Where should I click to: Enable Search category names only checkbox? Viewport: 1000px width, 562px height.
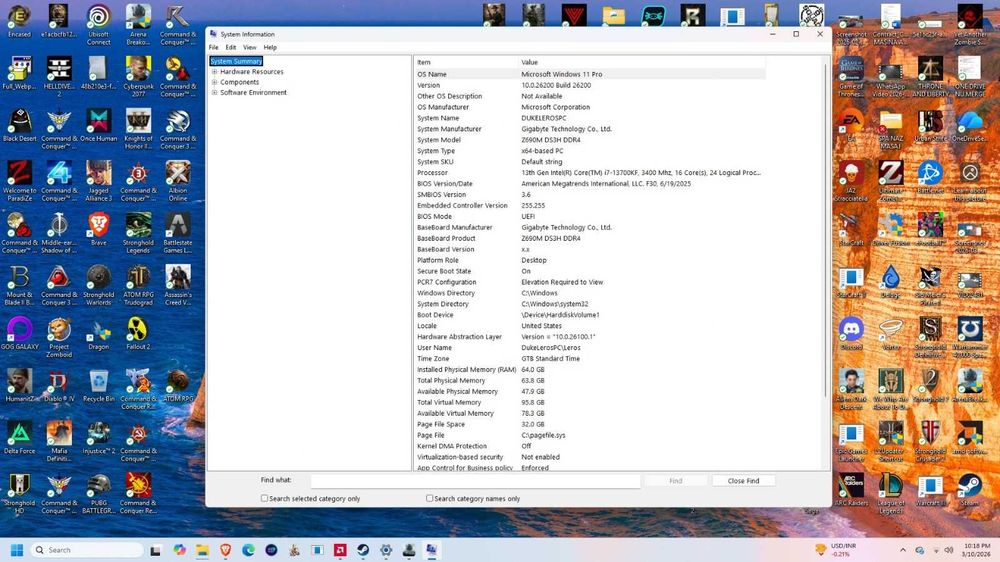[x=429, y=498]
